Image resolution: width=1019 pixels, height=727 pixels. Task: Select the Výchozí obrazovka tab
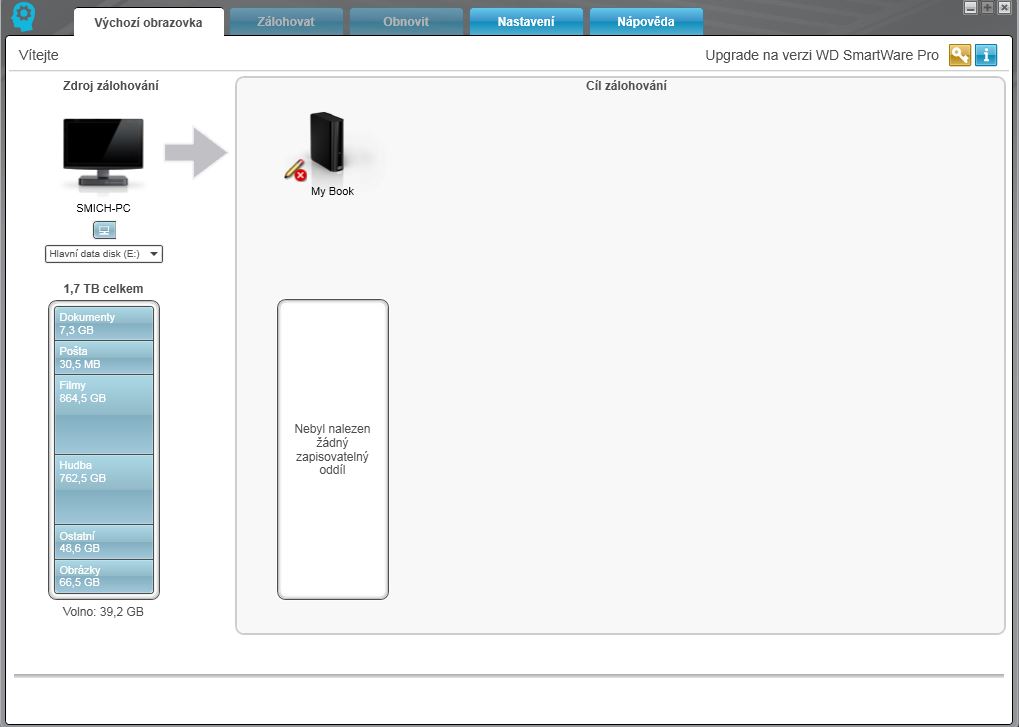pyautogui.click(x=148, y=22)
